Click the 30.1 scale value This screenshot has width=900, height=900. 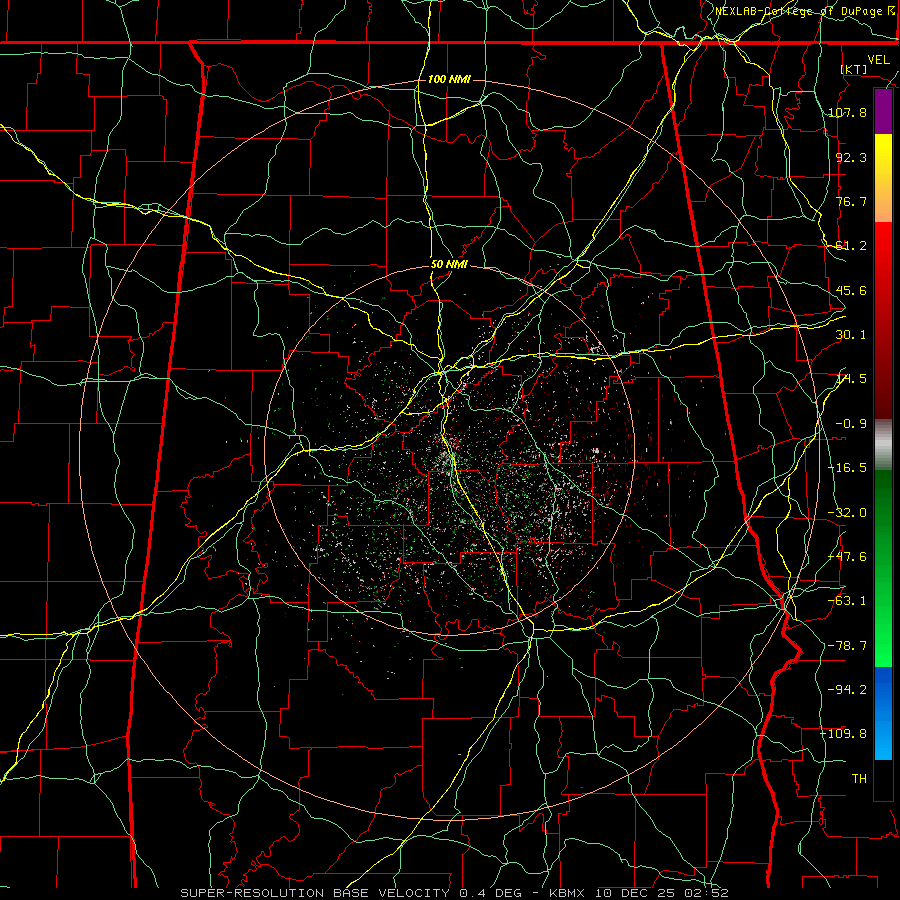tap(851, 335)
